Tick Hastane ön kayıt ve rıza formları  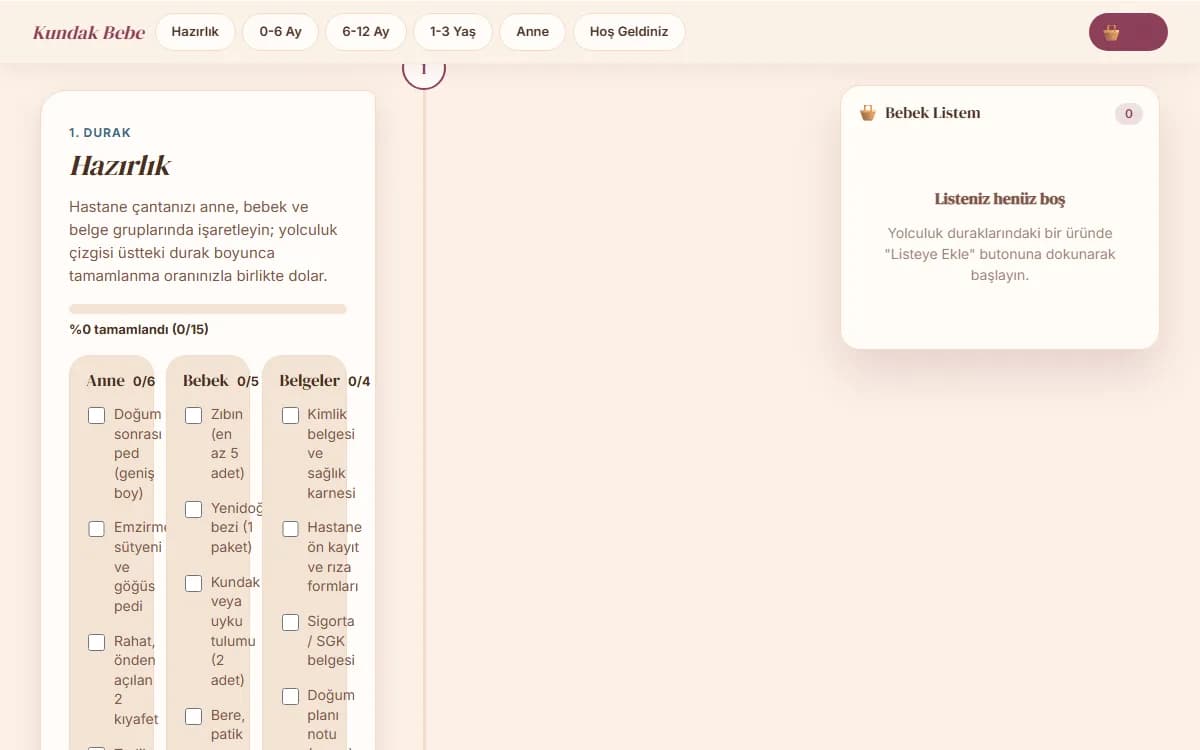(x=290, y=528)
